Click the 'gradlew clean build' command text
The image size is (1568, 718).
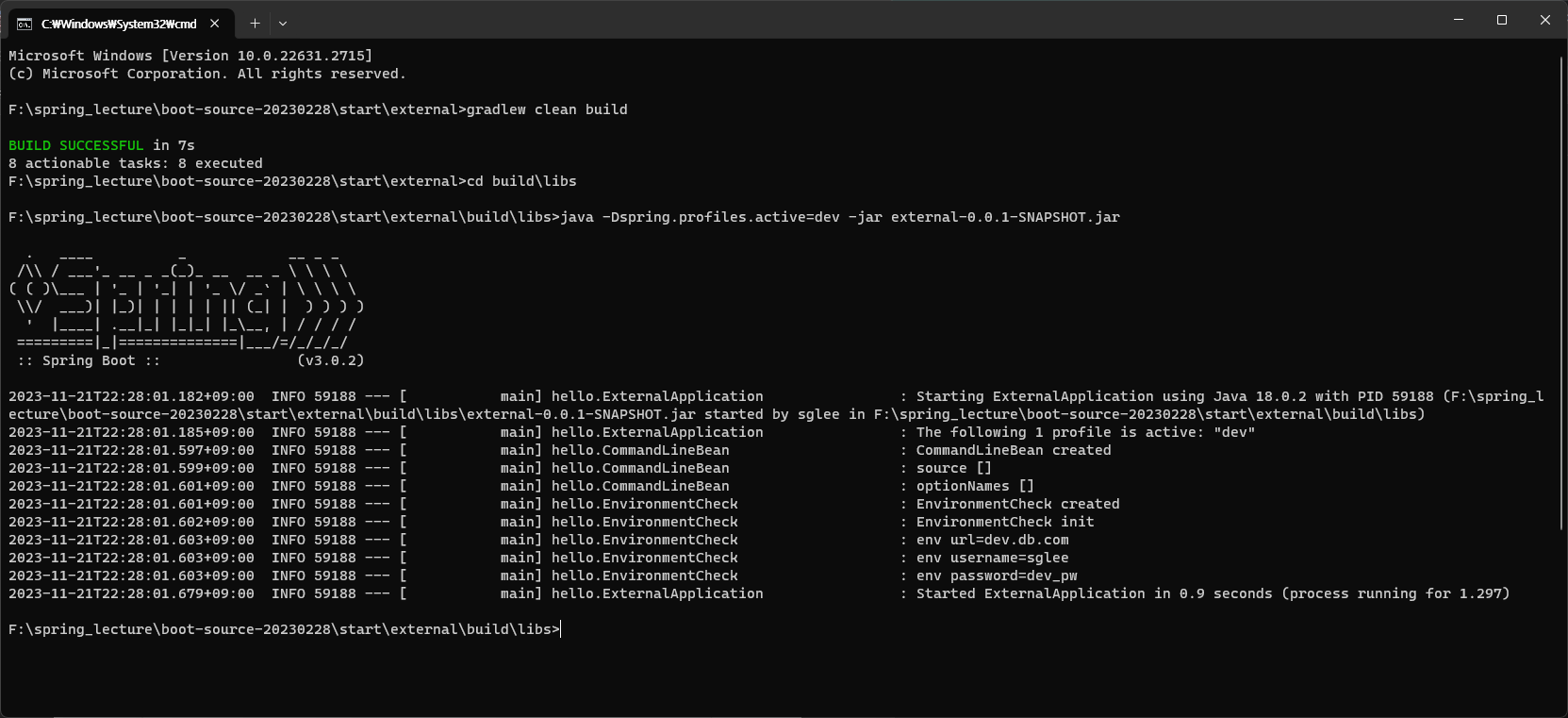pos(547,109)
